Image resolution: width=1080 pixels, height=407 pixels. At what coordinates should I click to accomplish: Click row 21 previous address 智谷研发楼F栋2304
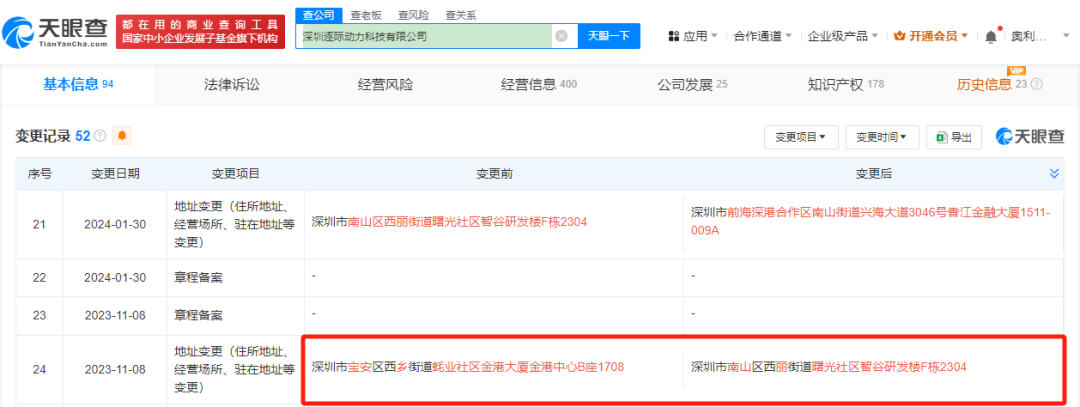point(449,222)
